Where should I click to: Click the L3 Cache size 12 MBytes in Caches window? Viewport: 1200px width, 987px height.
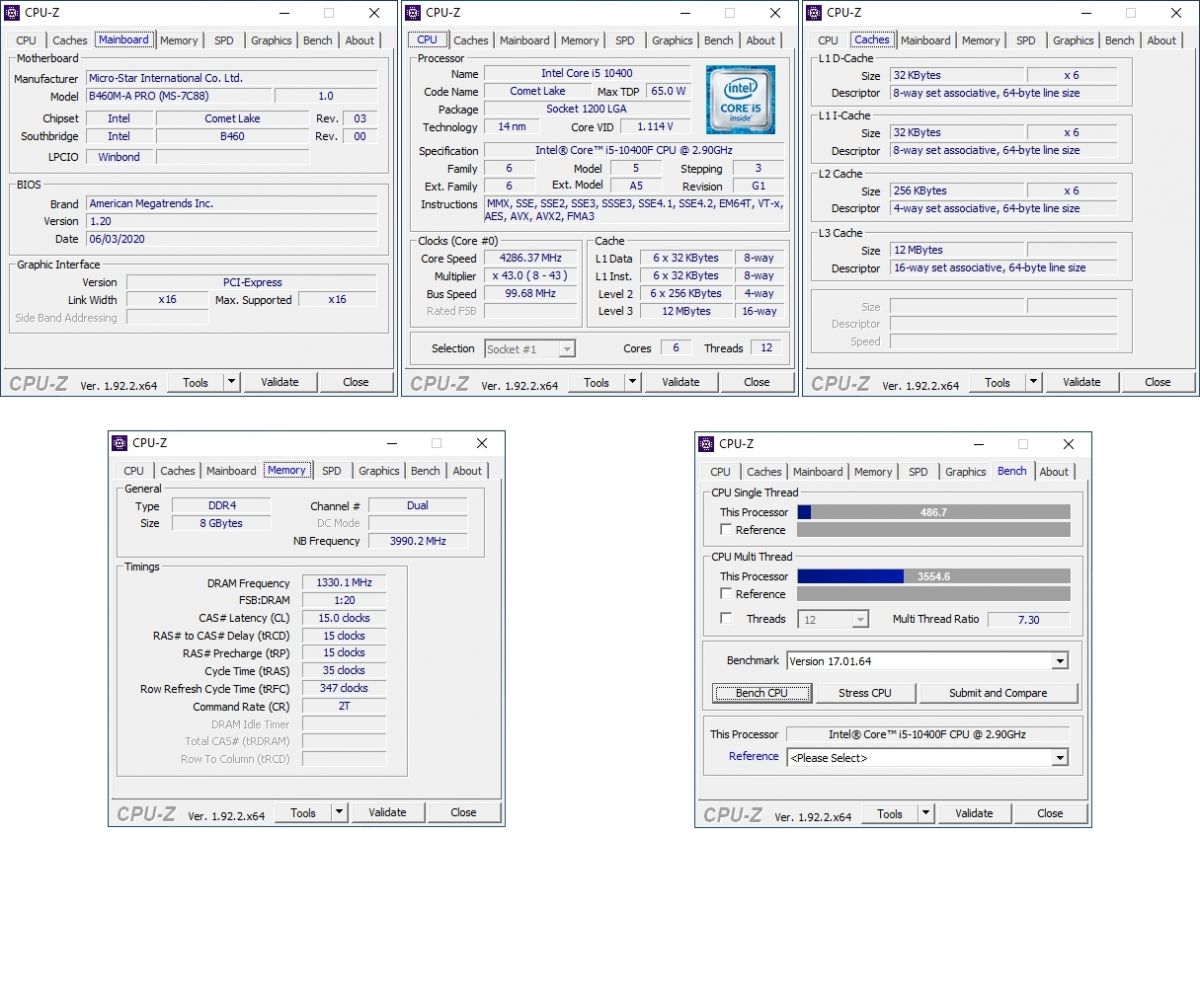point(956,250)
